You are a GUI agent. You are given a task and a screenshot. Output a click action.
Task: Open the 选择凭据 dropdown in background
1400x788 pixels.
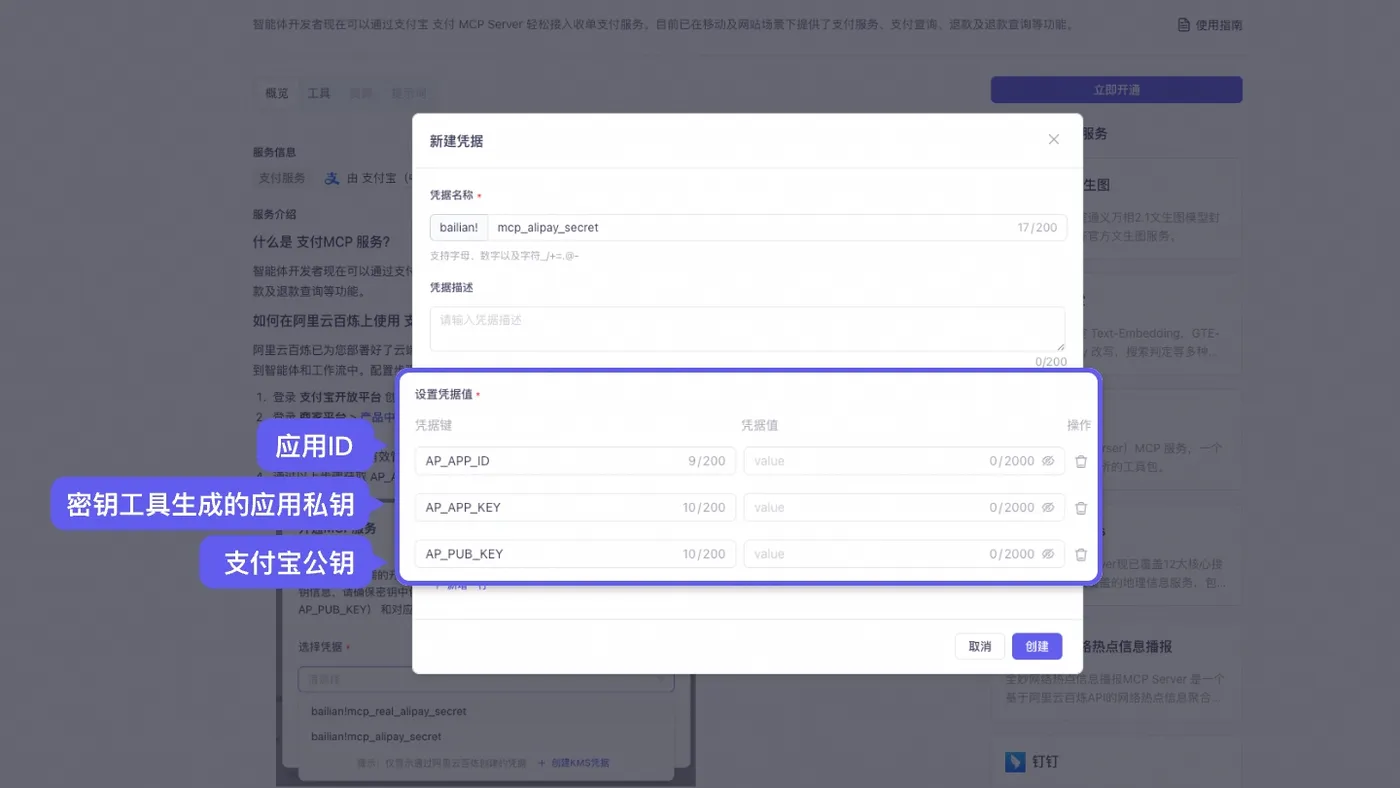point(486,680)
